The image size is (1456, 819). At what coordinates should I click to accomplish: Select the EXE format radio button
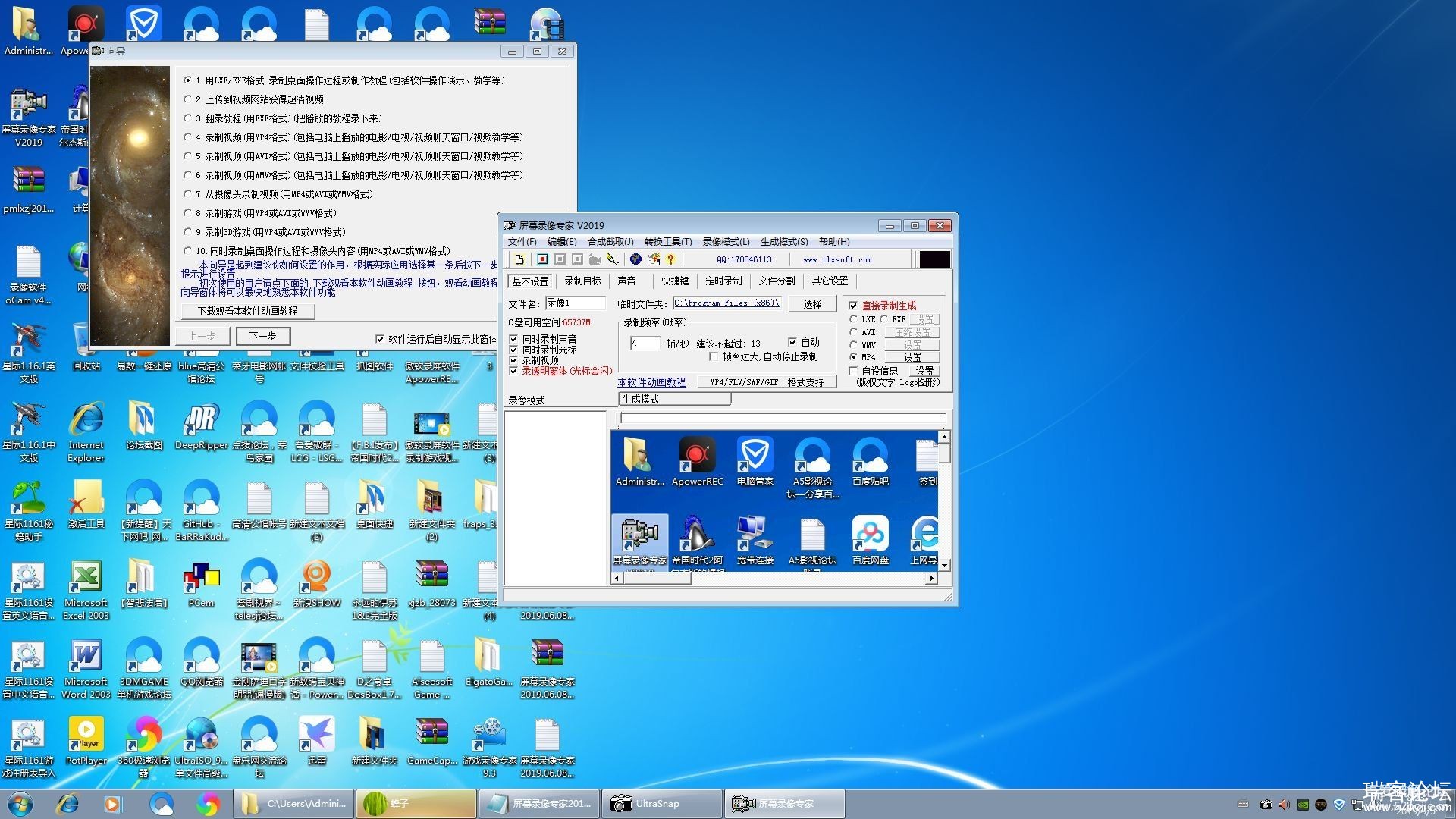coord(884,319)
